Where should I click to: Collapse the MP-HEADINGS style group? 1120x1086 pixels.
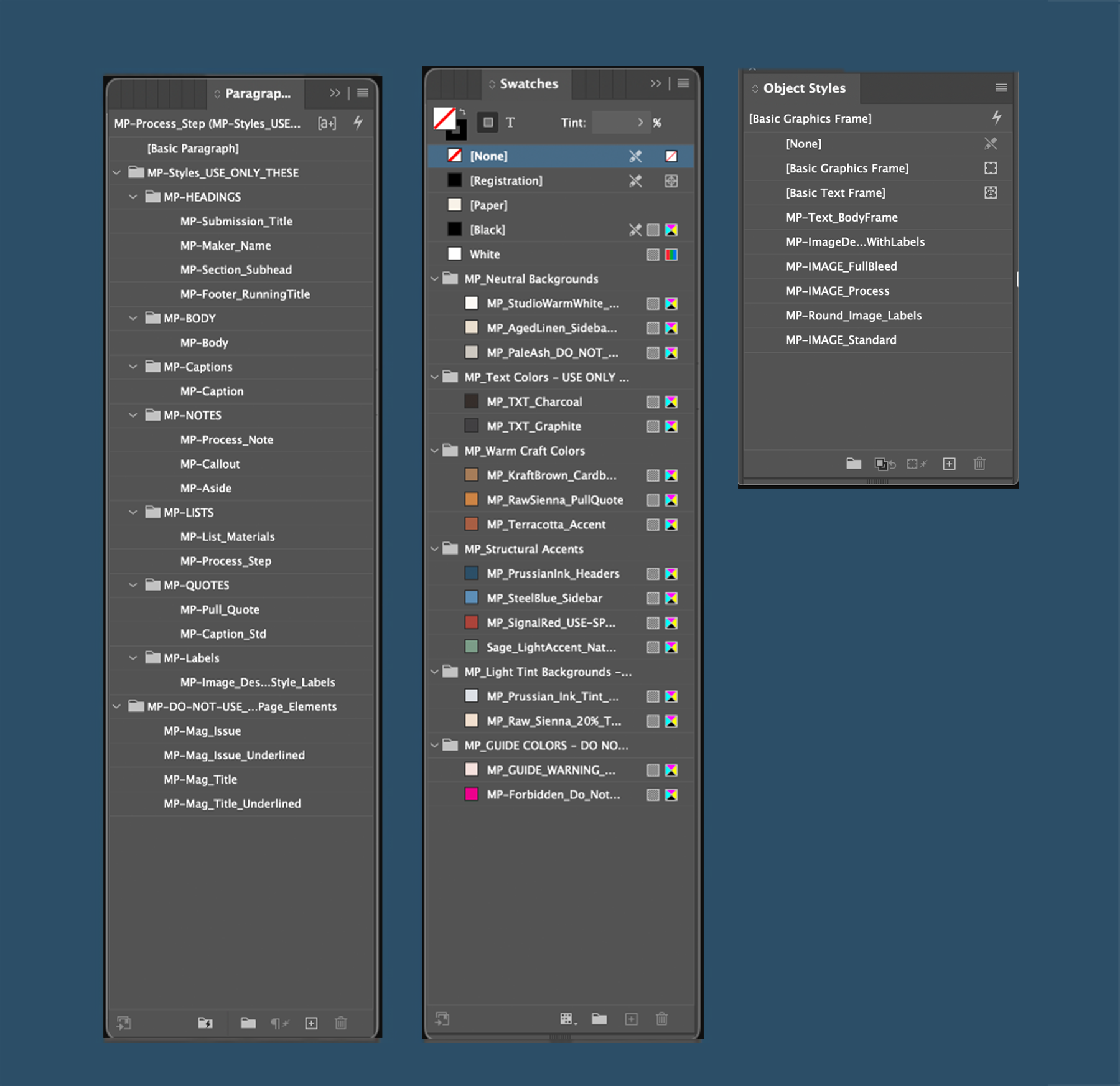coord(133,197)
